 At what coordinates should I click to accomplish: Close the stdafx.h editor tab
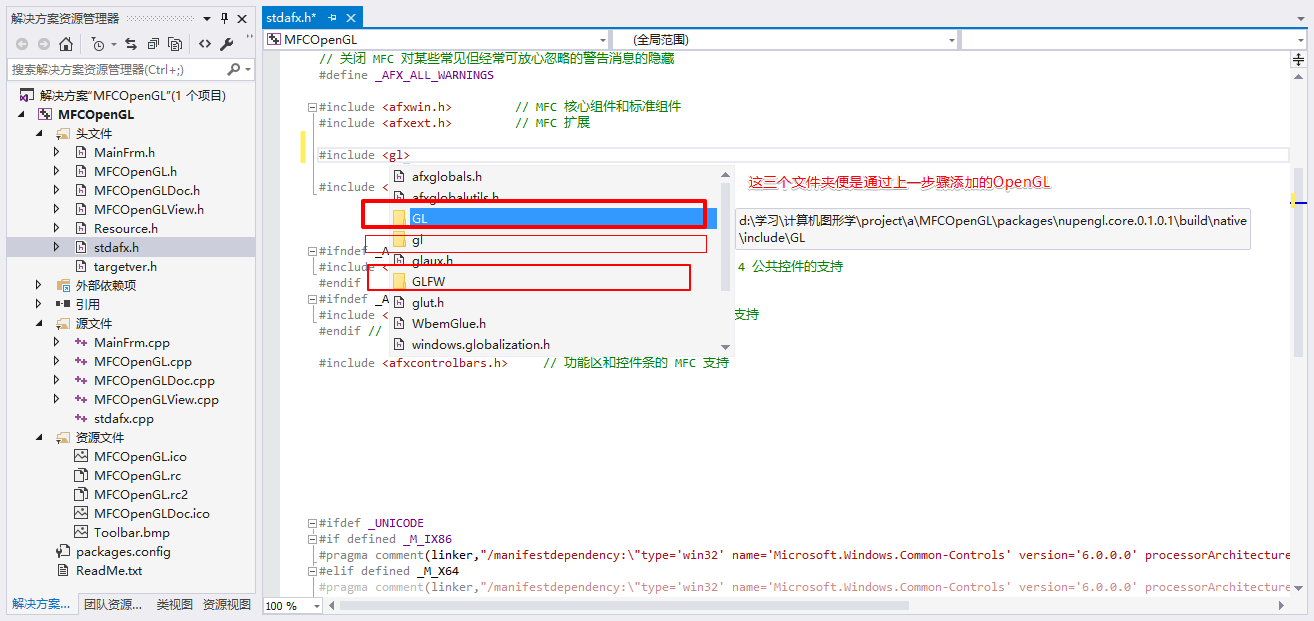(x=350, y=17)
